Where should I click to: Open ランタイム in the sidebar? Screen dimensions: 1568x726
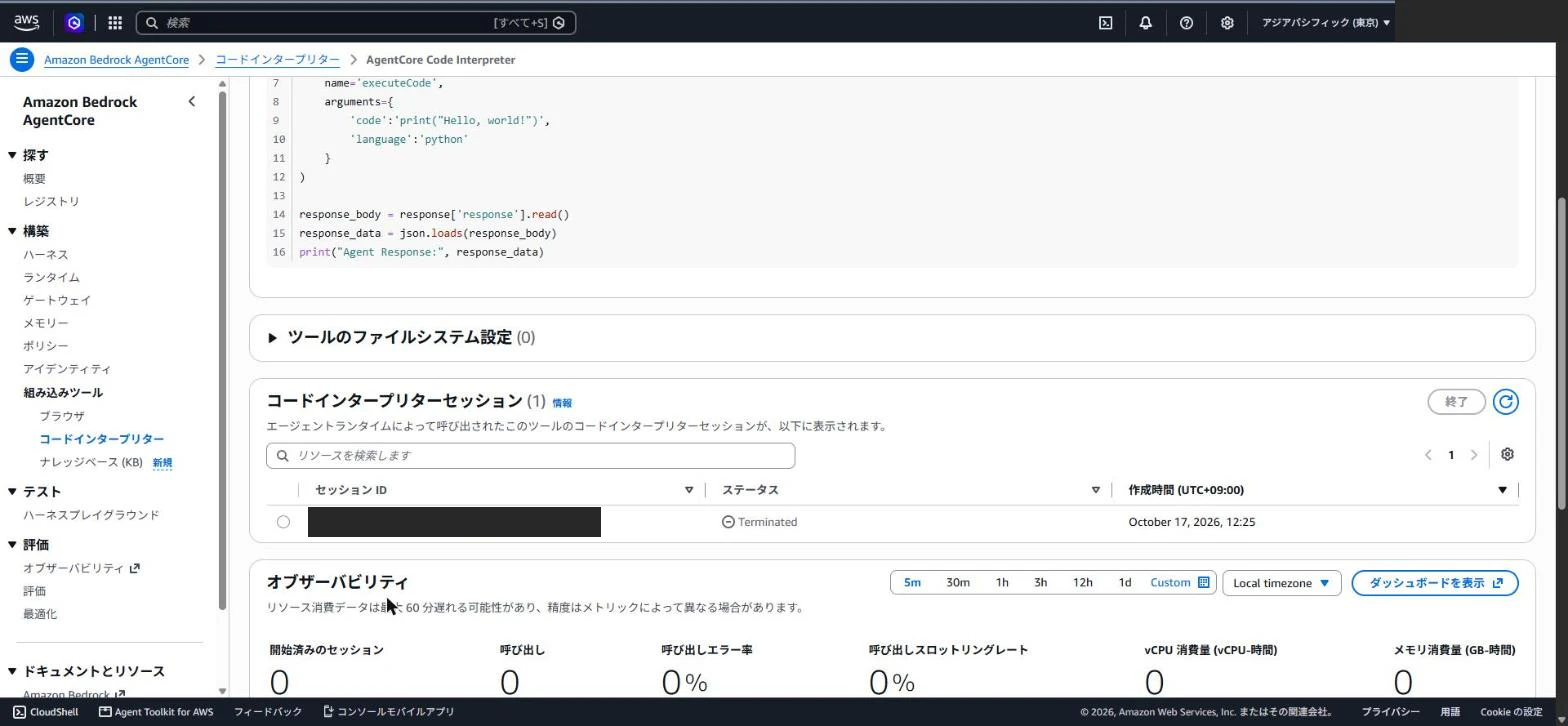click(x=52, y=277)
